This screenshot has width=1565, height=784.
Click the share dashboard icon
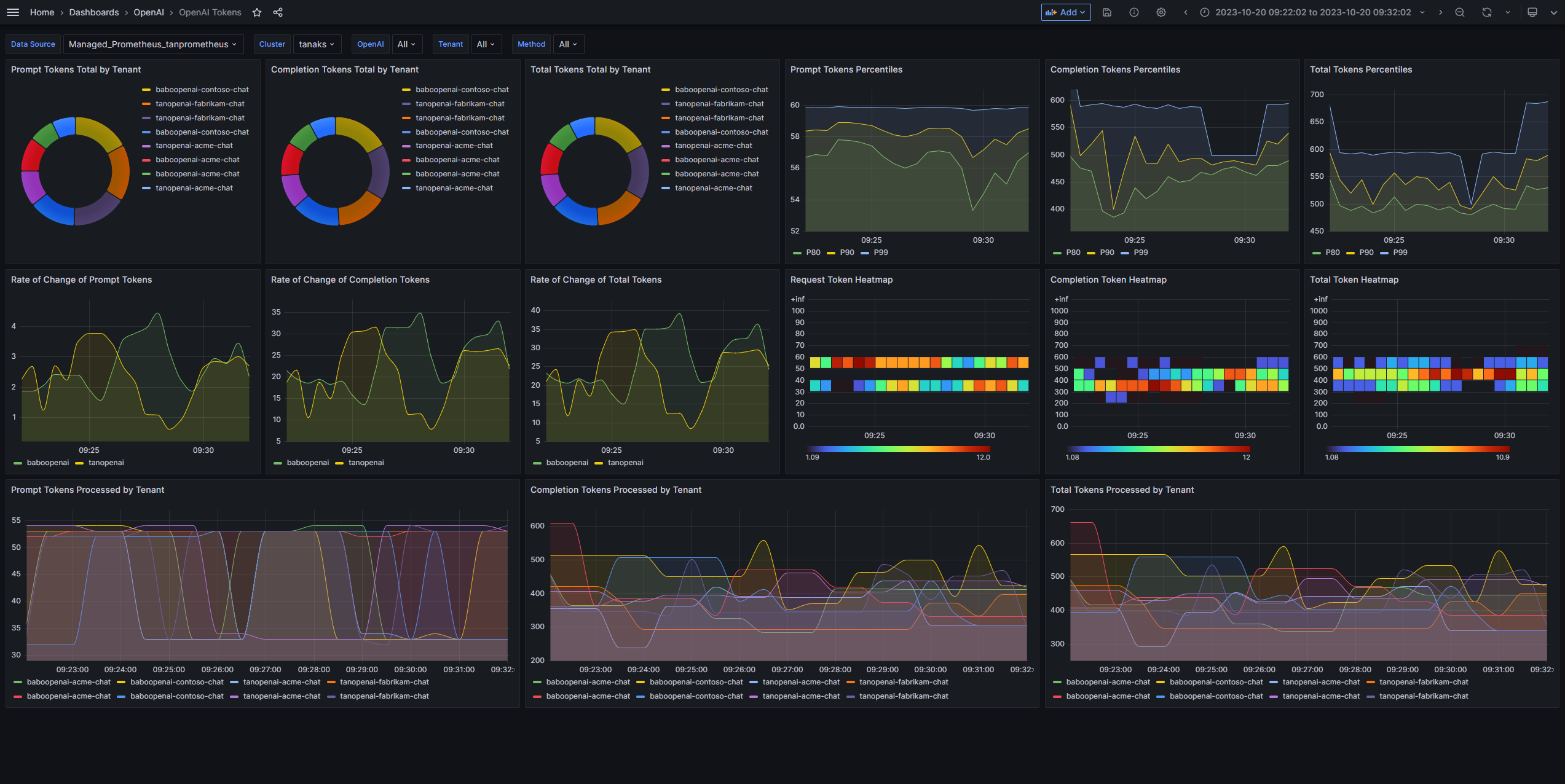pyautogui.click(x=278, y=12)
